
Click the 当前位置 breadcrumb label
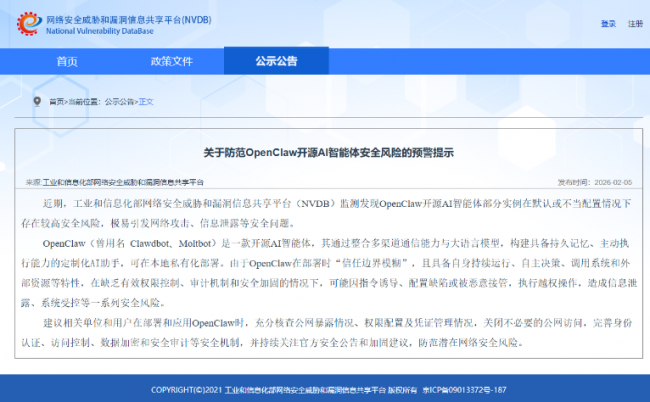(84, 102)
